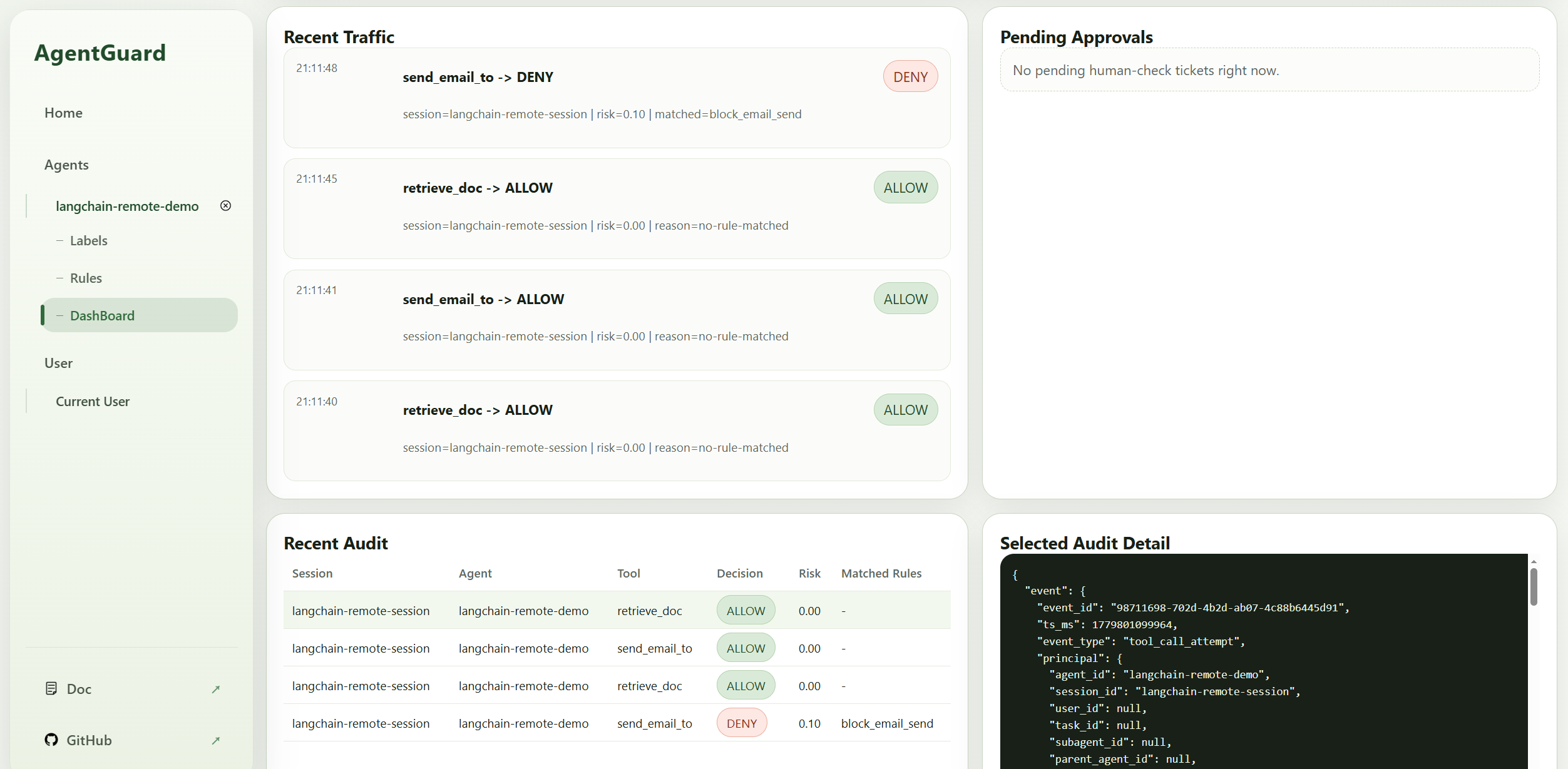The width and height of the screenshot is (1568, 769).
Task: Open the Labels page
Action: (89, 240)
